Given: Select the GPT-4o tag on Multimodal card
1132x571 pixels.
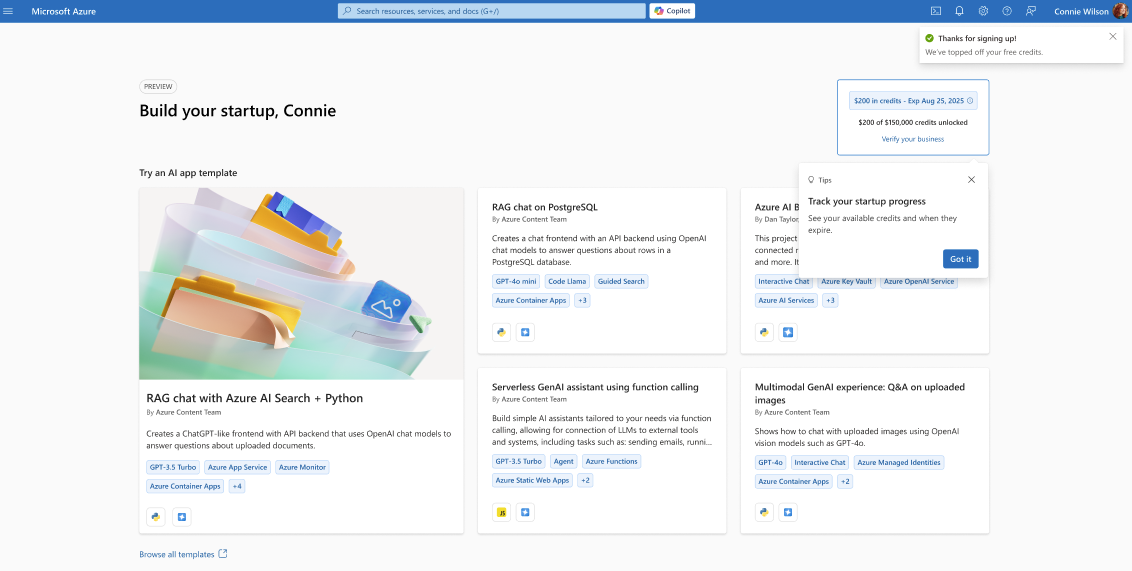Looking at the screenshot, I should (770, 462).
